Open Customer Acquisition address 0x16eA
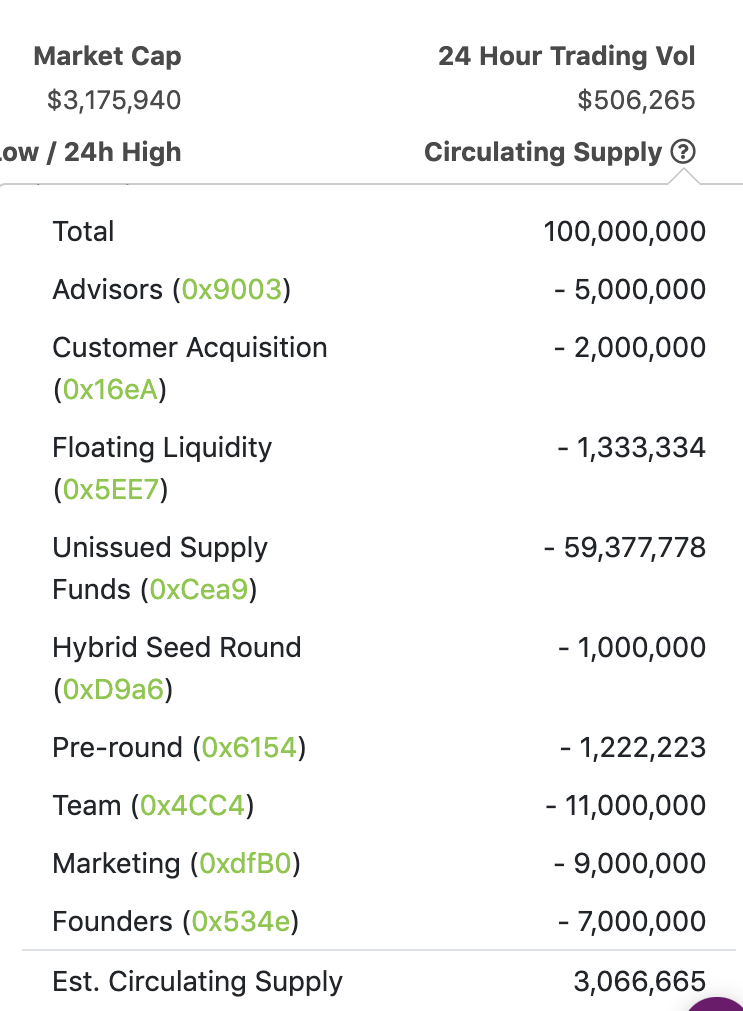 click(110, 389)
